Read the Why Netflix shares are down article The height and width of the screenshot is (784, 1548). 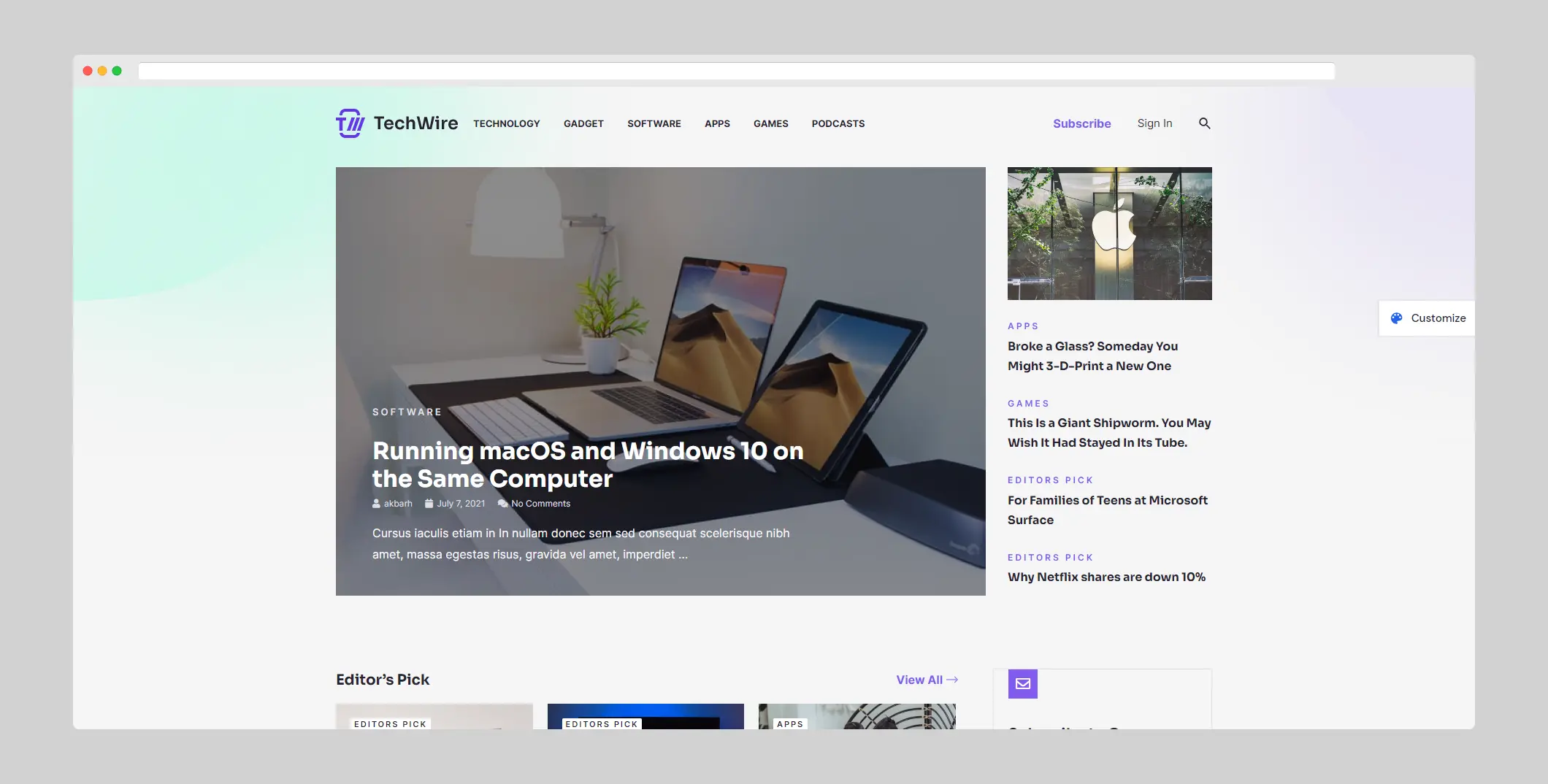tap(1106, 577)
